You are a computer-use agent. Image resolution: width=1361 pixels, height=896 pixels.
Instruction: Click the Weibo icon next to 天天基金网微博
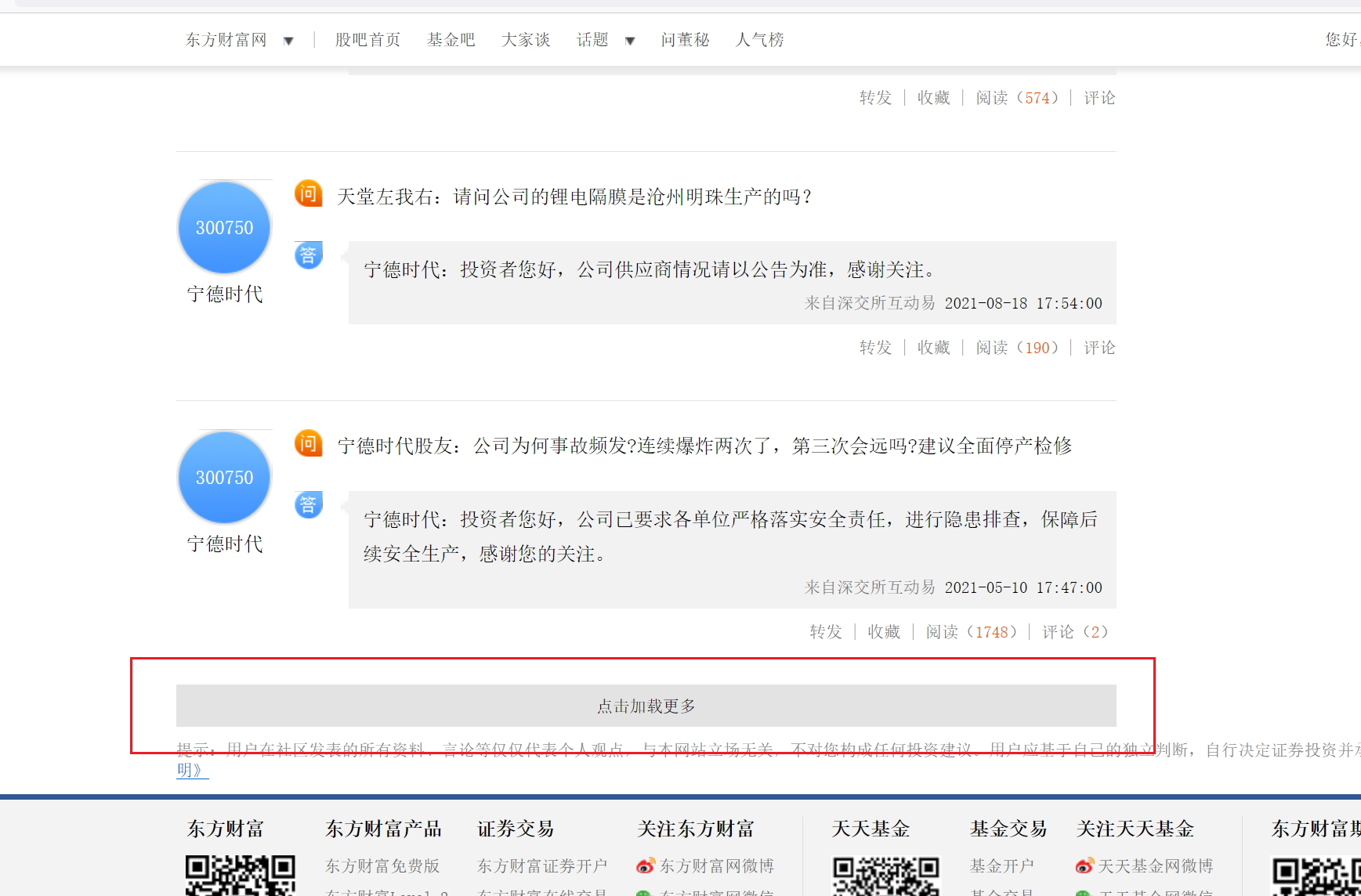pyautogui.click(x=1085, y=865)
